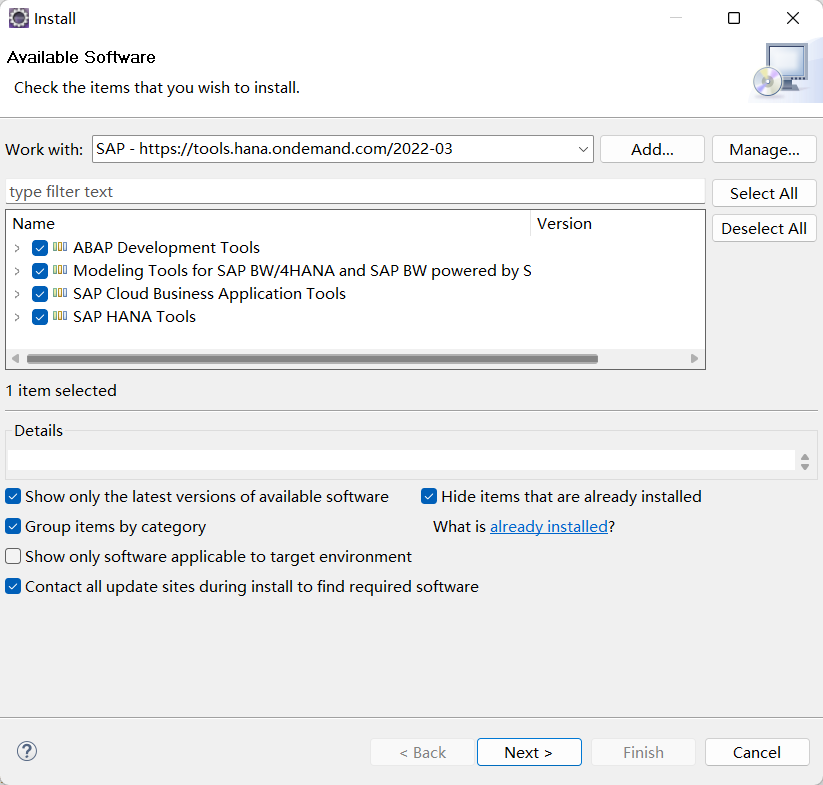Image resolution: width=823 pixels, height=785 pixels.
Task: Click the scroll left arrow in software list
Action: [15, 358]
